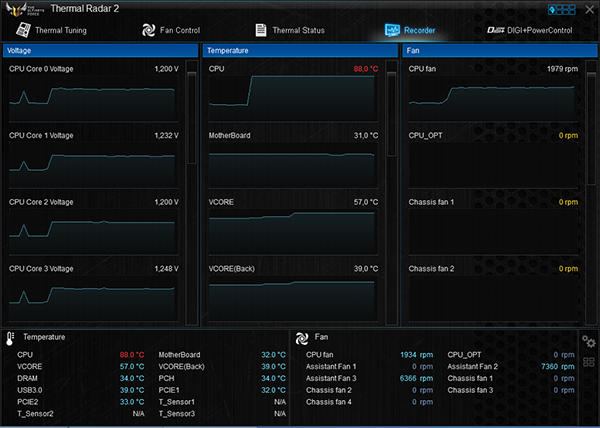Image resolution: width=600 pixels, height=428 pixels.
Task: Switch to the Fan Control tab
Action: pos(171,30)
